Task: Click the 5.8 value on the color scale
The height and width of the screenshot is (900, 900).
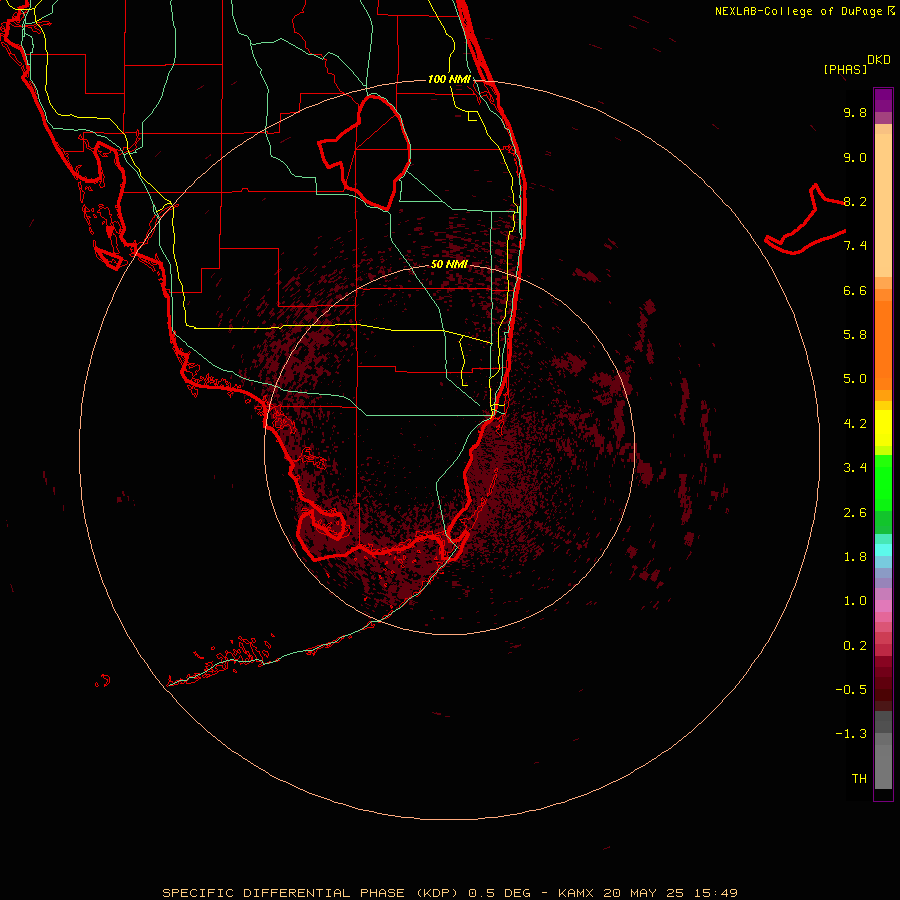Action: (x=855, y=335)
